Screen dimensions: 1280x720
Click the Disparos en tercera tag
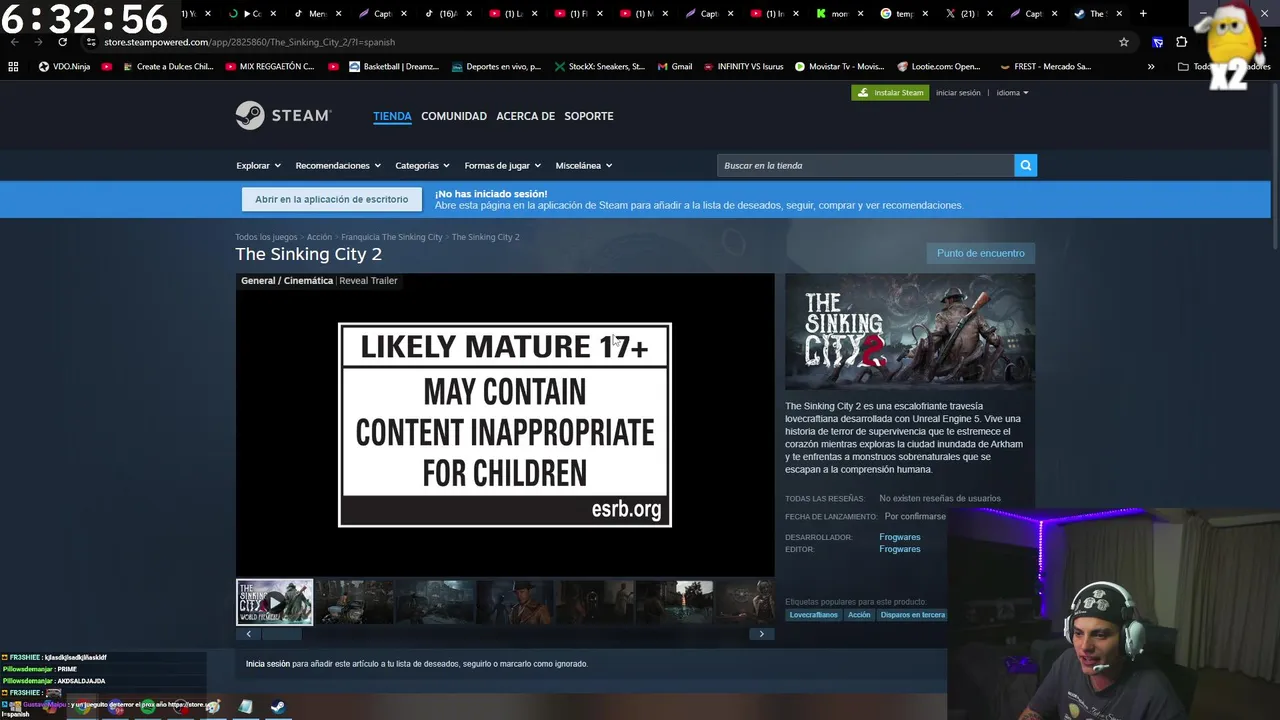(x=912, y=615)
